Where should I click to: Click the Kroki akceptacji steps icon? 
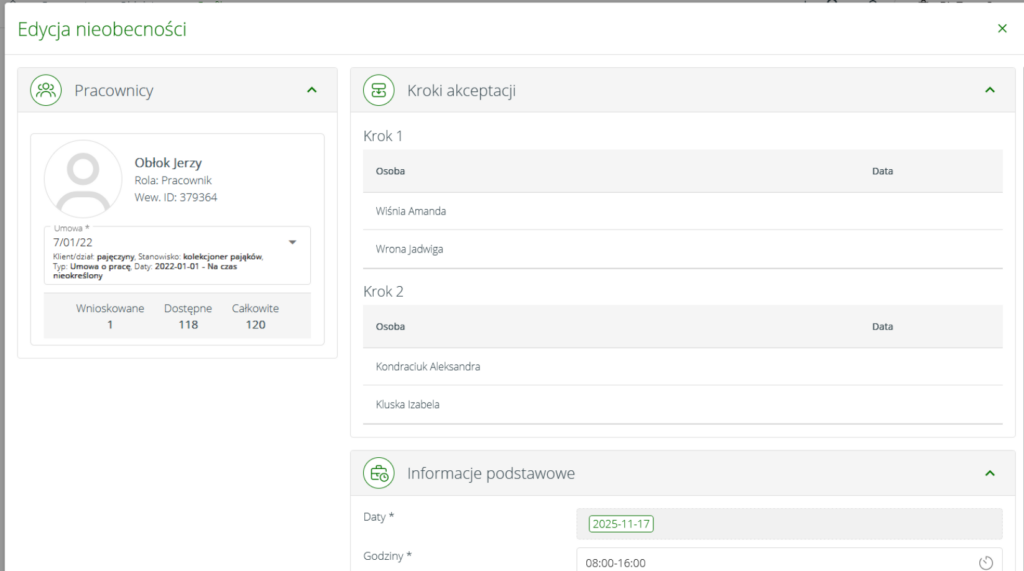tap(379, 90)
